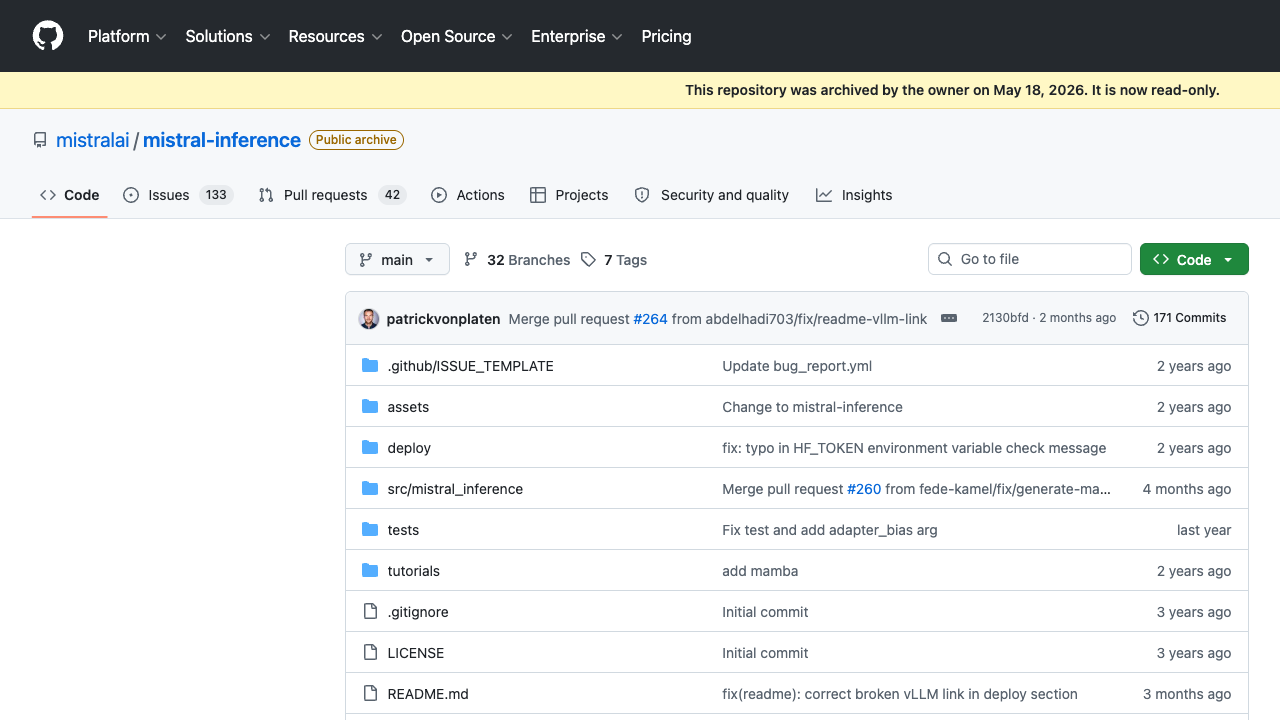Open the .gitignore file name
Image resolution: width=1280 pixels, height=720 pixels.
click(418, 612)
